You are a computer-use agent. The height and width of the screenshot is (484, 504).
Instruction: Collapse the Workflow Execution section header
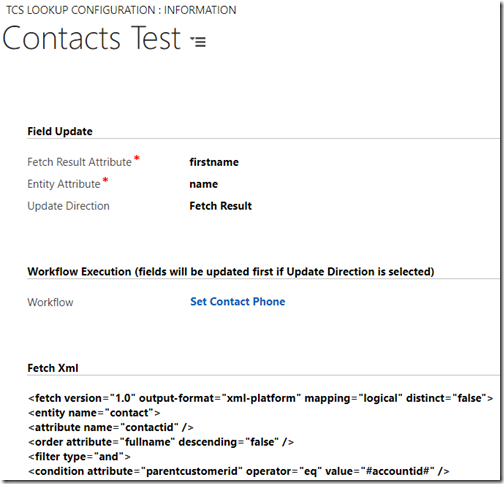tap(231, 272)
